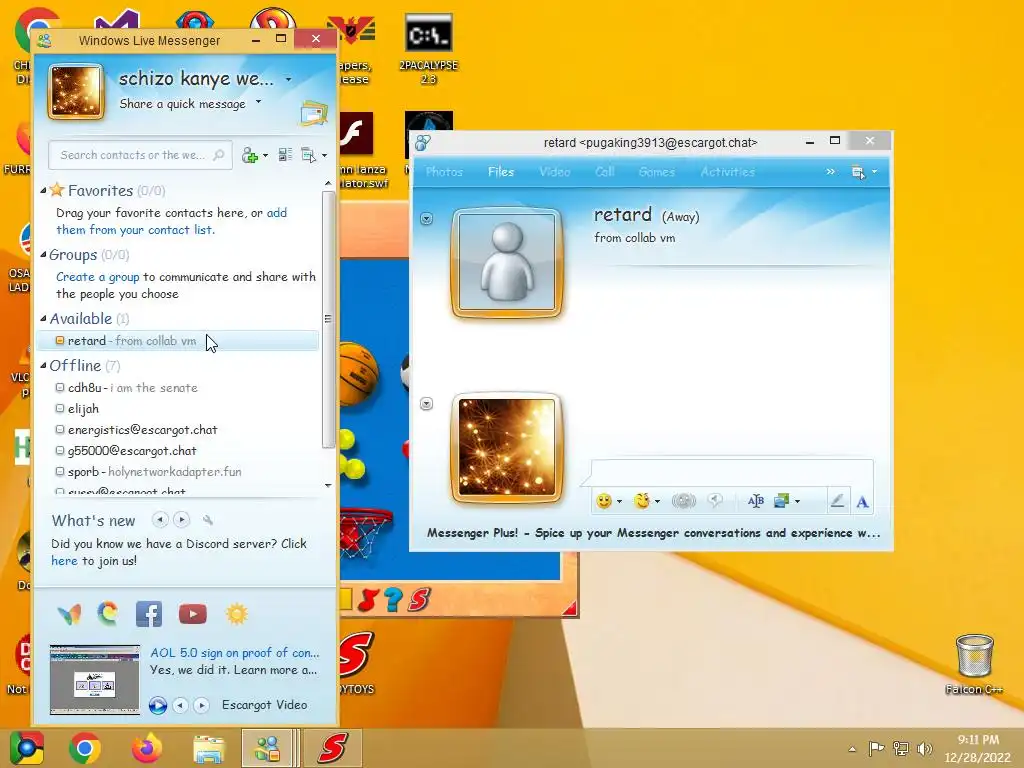The image size is (1024, 768).
Task: Open the add contact dropdown arrow
Action: pyautogui.click(x=265, y=155)
